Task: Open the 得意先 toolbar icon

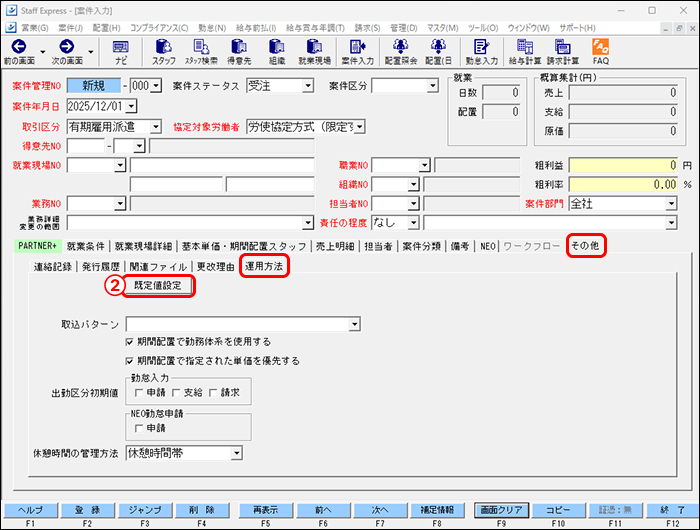Action: click(239, 52)
